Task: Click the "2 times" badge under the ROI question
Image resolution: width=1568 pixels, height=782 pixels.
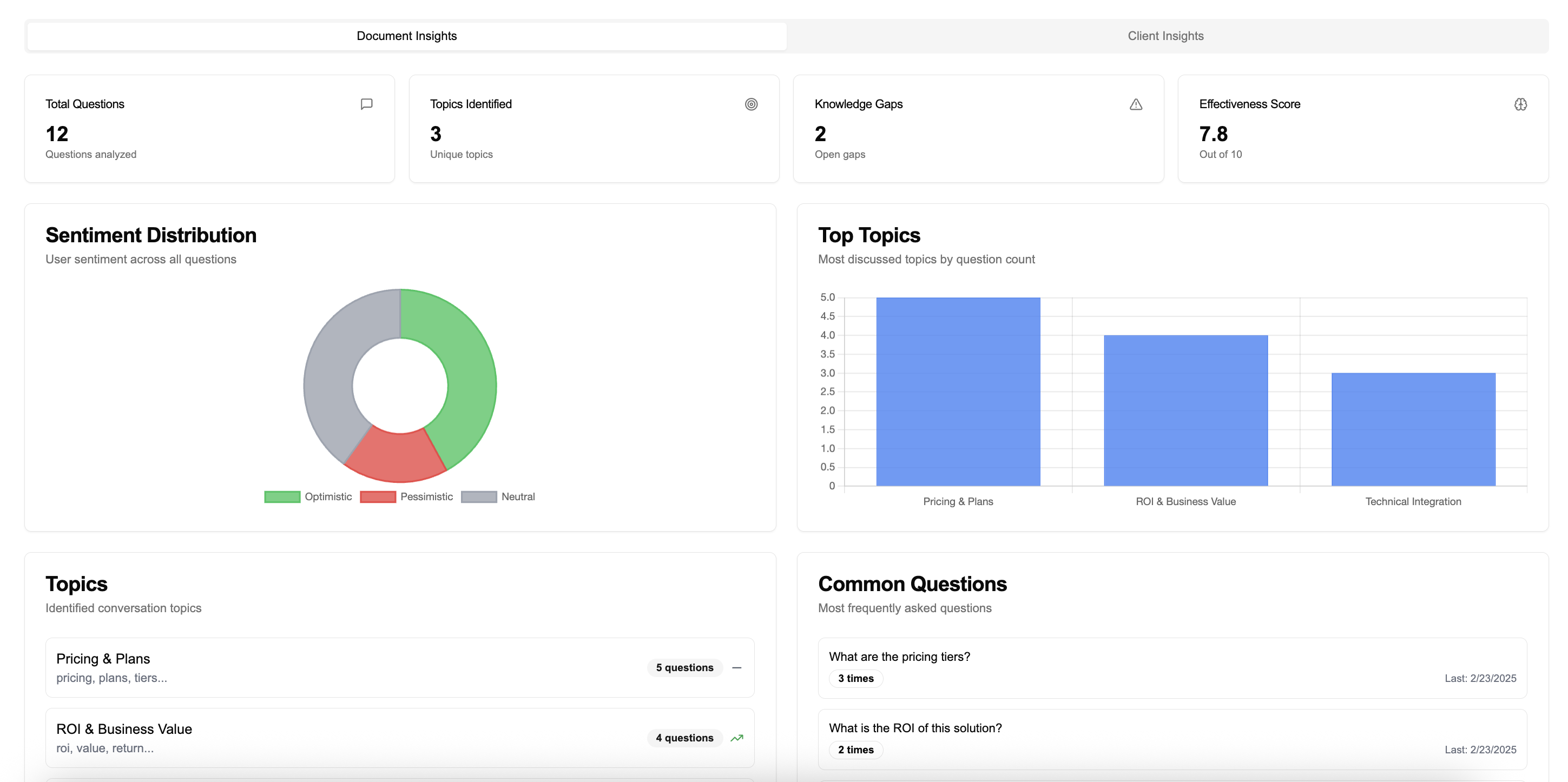Action: tap(856, 749)
